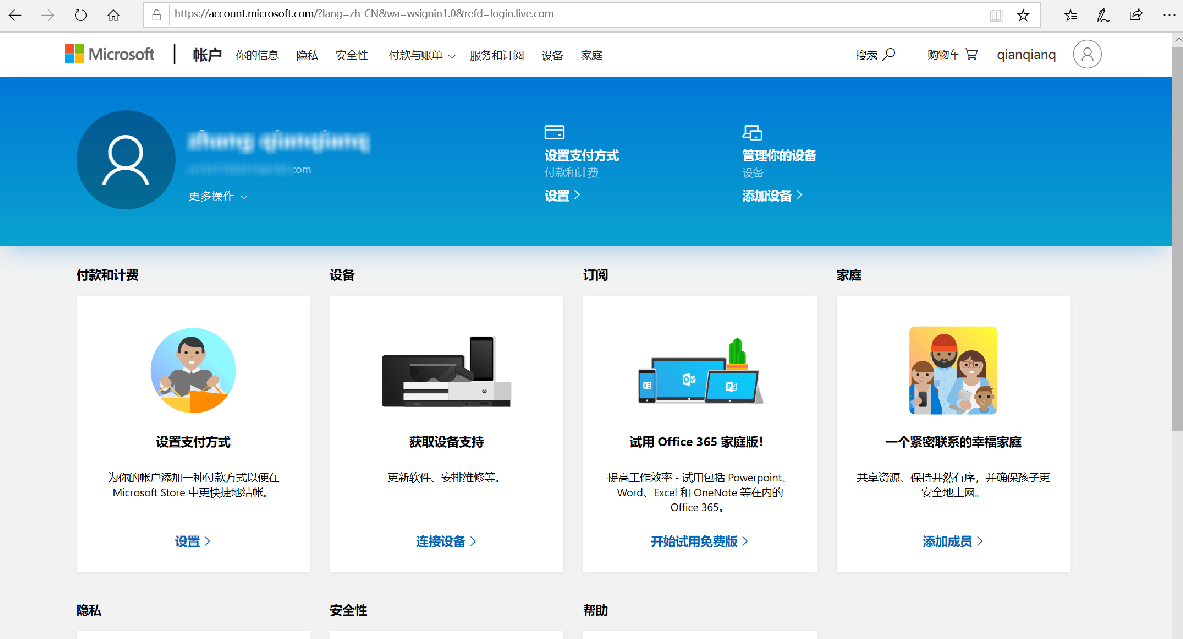Screen dimensions: 1183x639
Task: Click the 设置 link in payment card
Action: click(193, 541)
